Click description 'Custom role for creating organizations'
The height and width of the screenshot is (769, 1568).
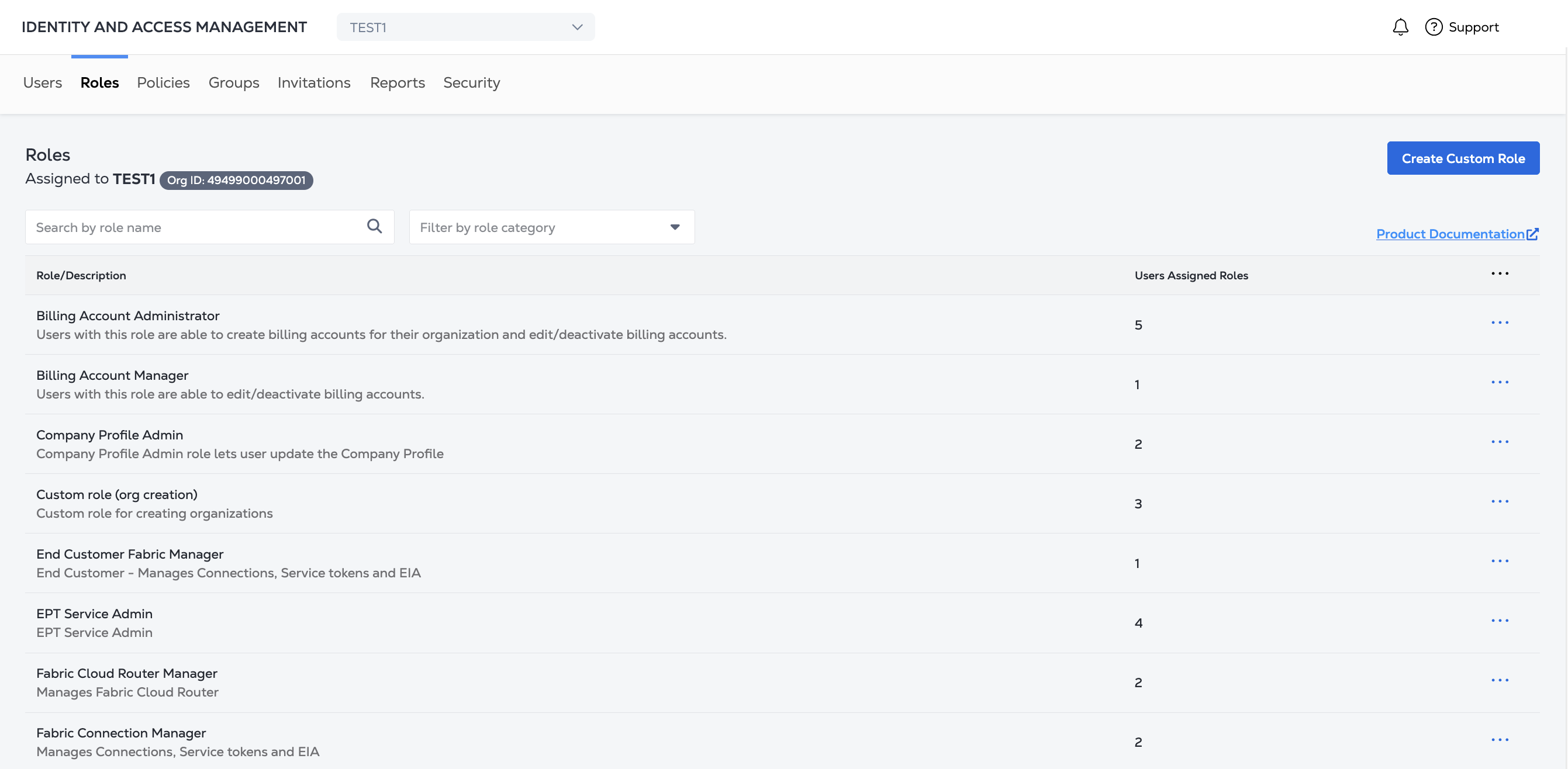click(154, 514)
